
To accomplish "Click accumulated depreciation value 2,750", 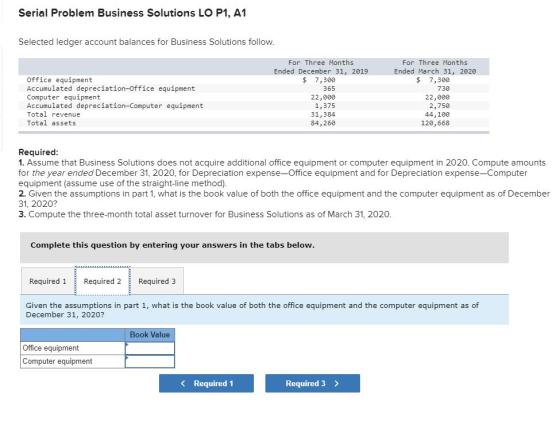I will (439, 106).
